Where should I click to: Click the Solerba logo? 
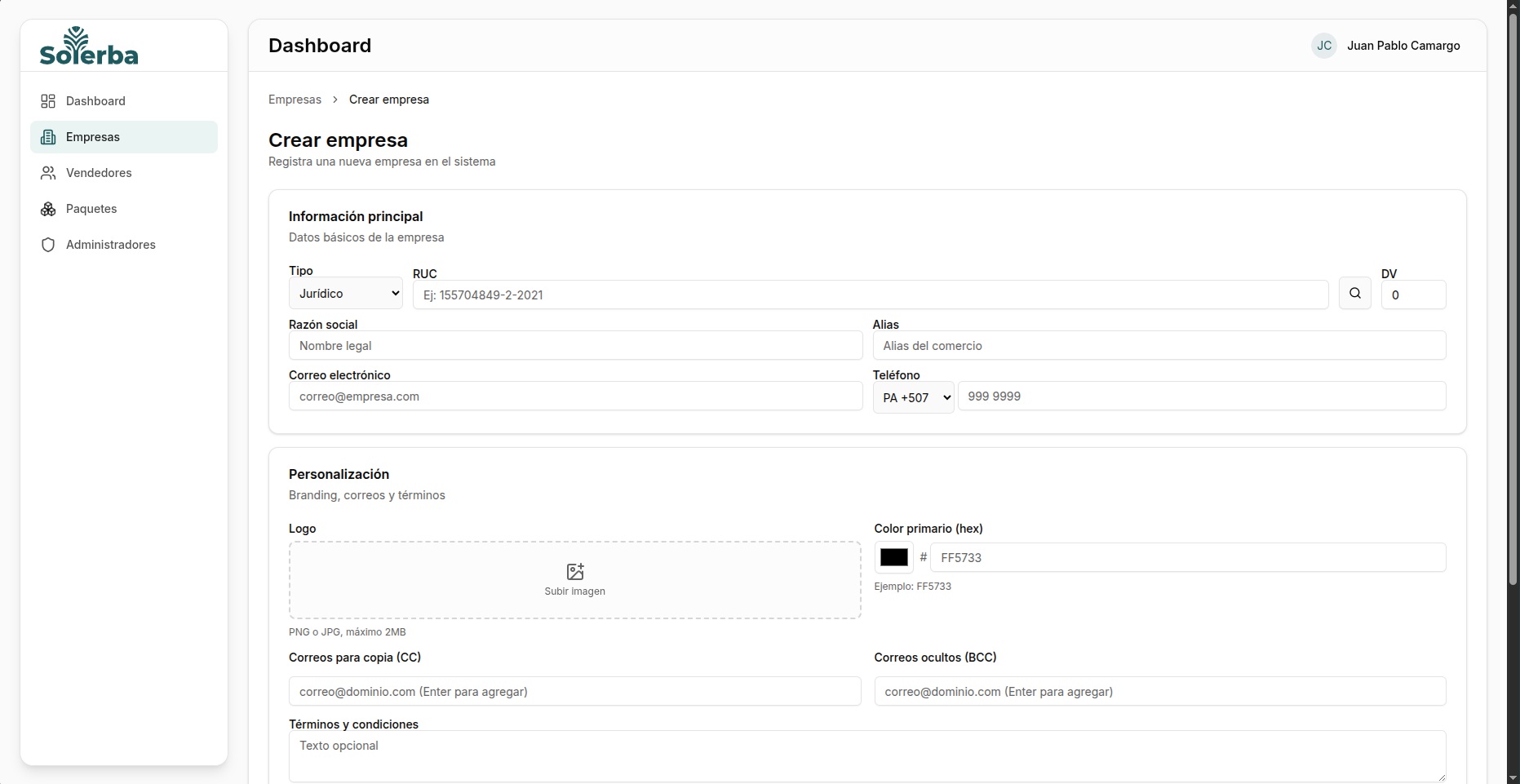(x=89, y=47)
